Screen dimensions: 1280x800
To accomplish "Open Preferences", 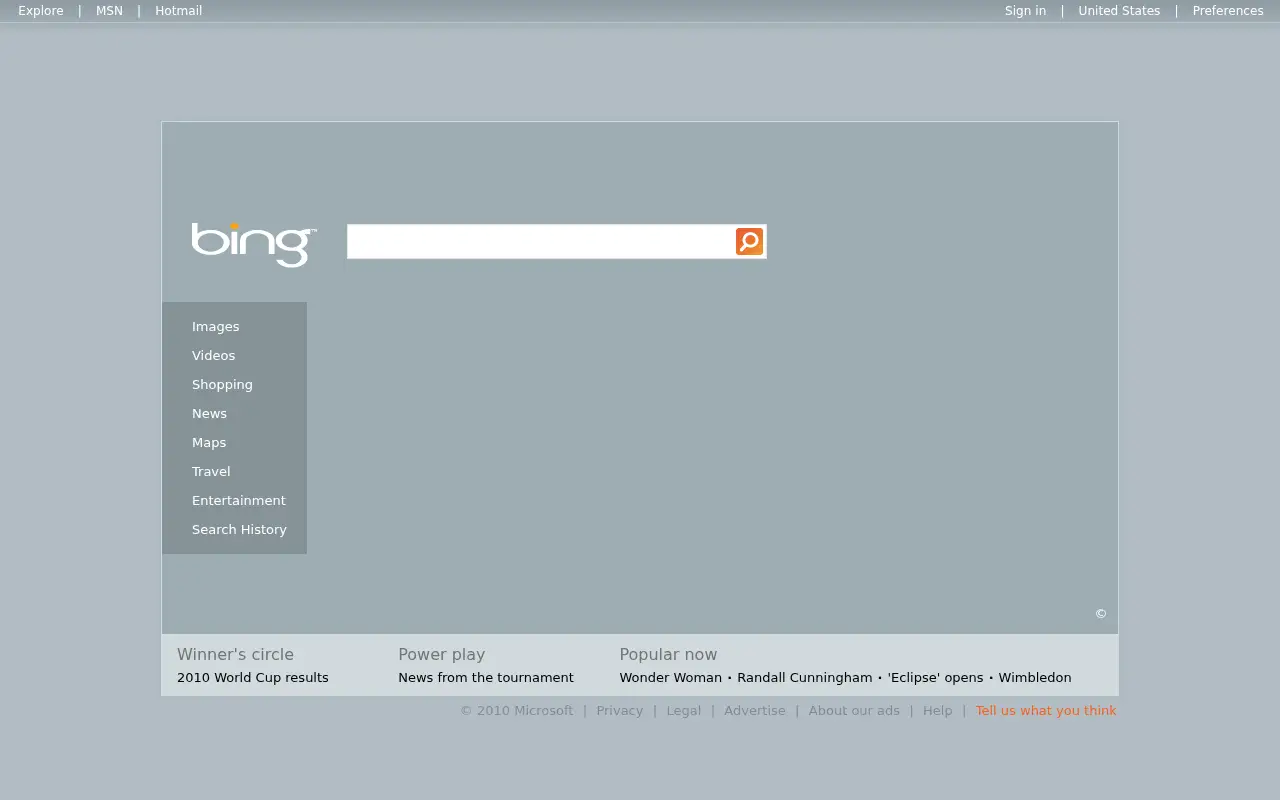I will coord(1228,11).
